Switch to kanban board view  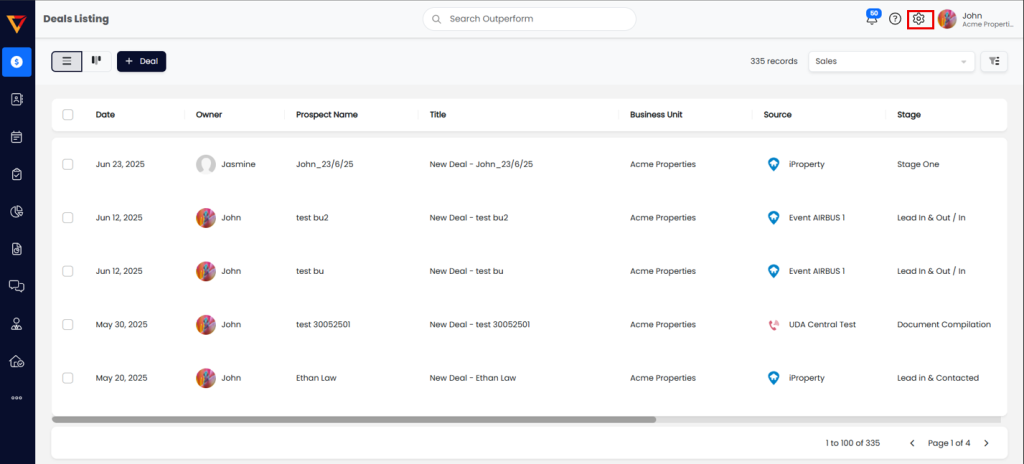click(x=97, y=61)
